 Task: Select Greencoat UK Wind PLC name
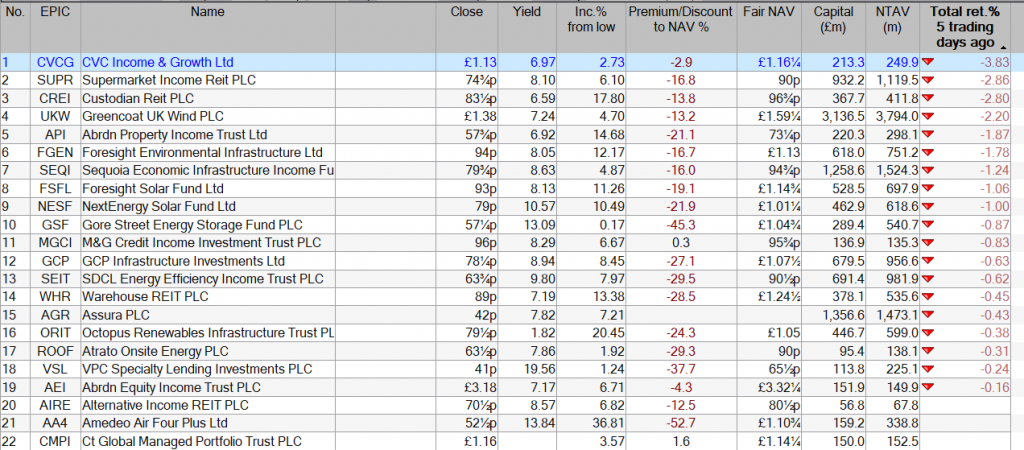click(x=153, y=116)
